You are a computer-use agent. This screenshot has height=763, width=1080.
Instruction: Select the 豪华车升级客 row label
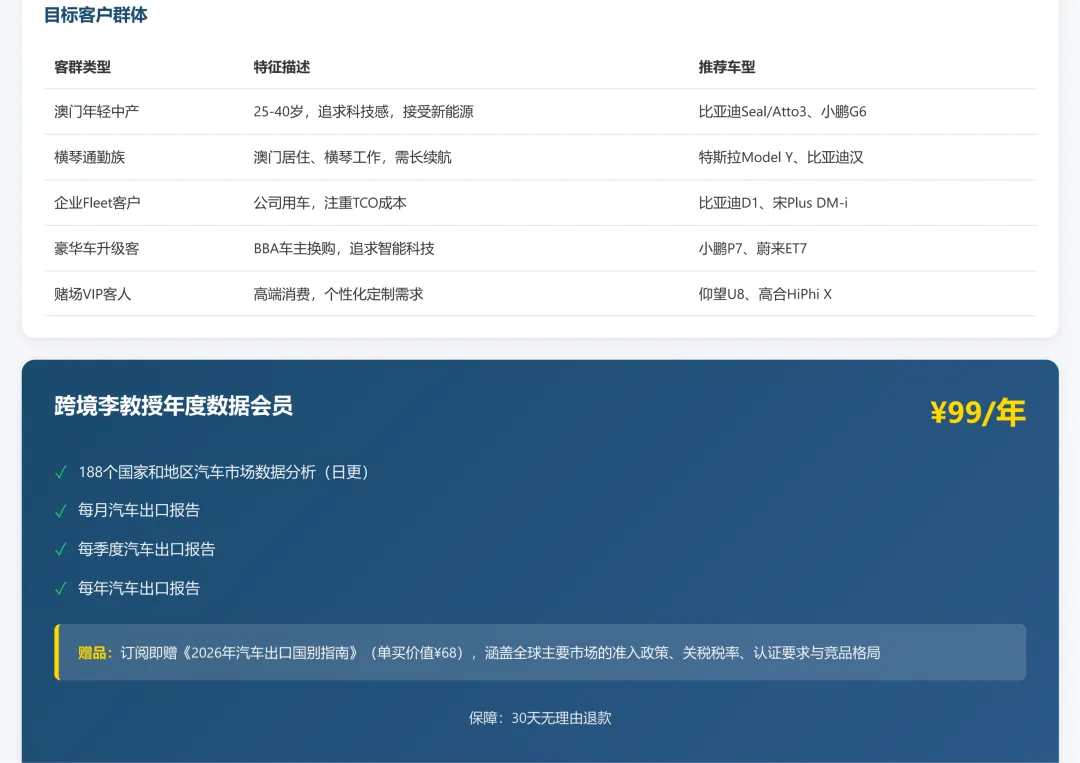[96, 249]
